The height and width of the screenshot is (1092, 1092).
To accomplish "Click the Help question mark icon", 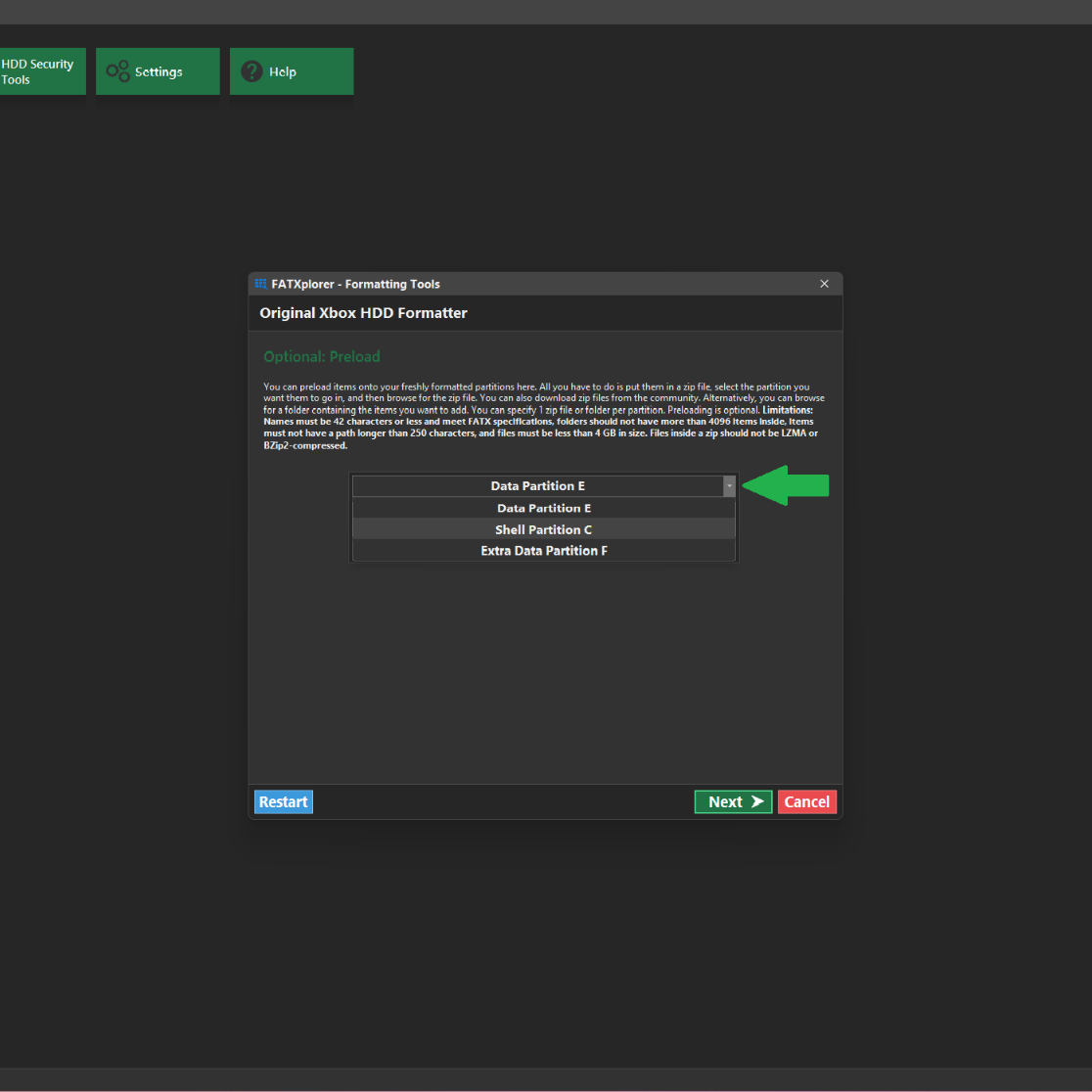I will pos(251,71).
